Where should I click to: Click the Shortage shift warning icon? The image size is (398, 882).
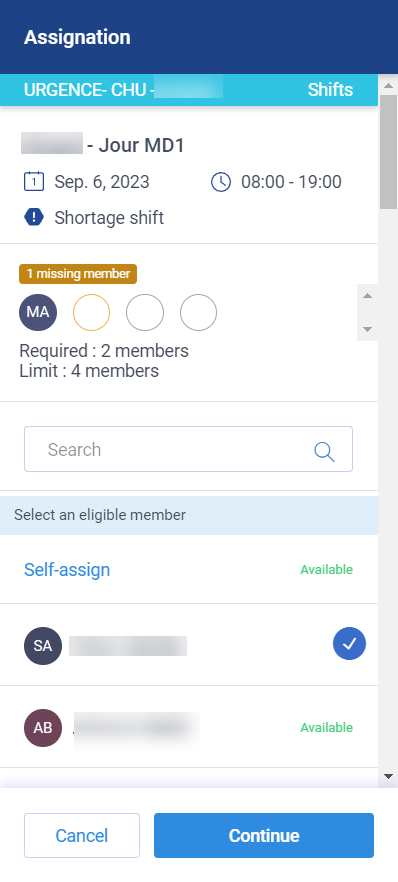pos(34,217)
